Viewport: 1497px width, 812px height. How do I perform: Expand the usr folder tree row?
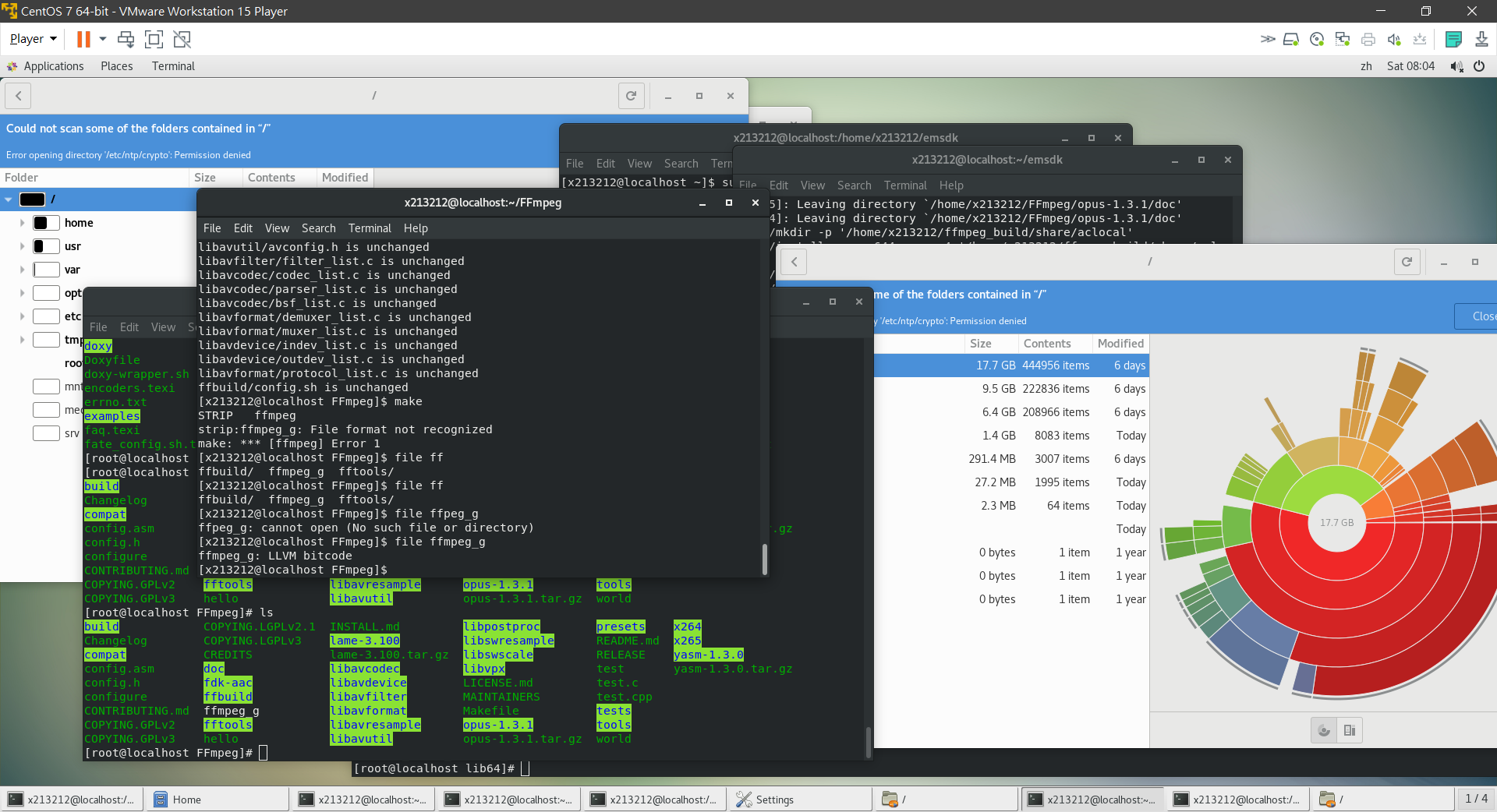[x=22, y=246]
